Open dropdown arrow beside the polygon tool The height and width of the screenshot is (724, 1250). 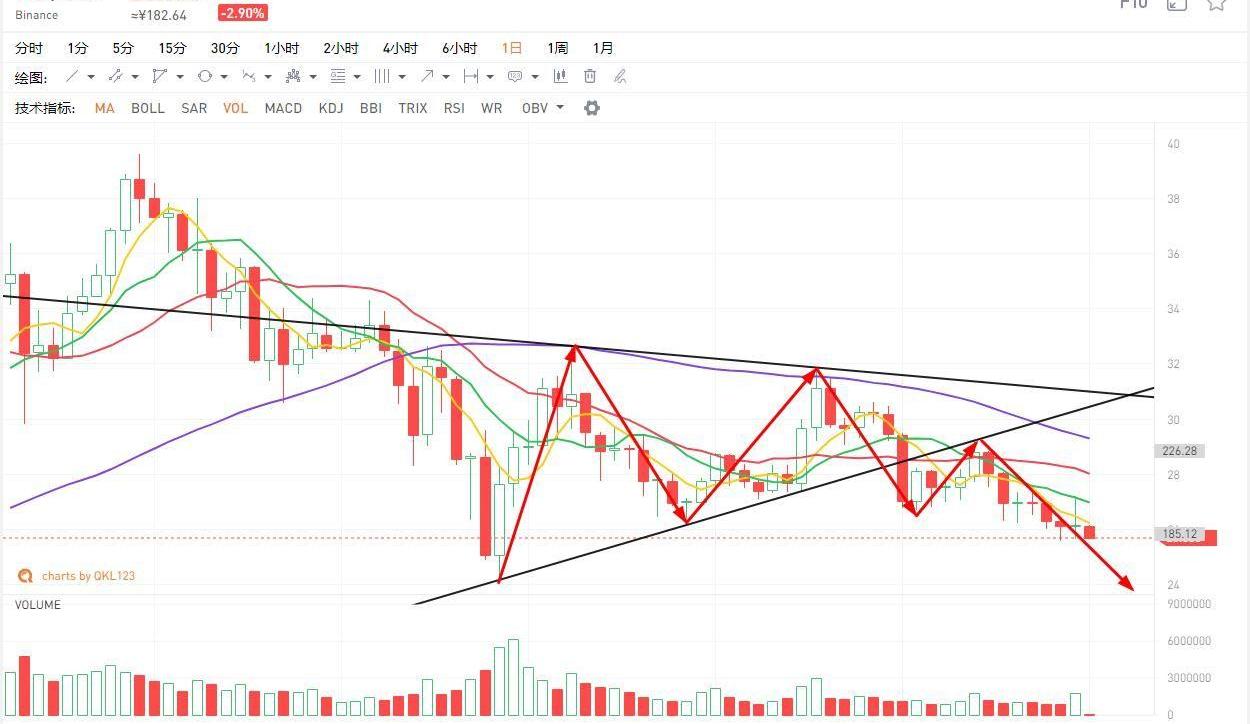coord(180,77)
